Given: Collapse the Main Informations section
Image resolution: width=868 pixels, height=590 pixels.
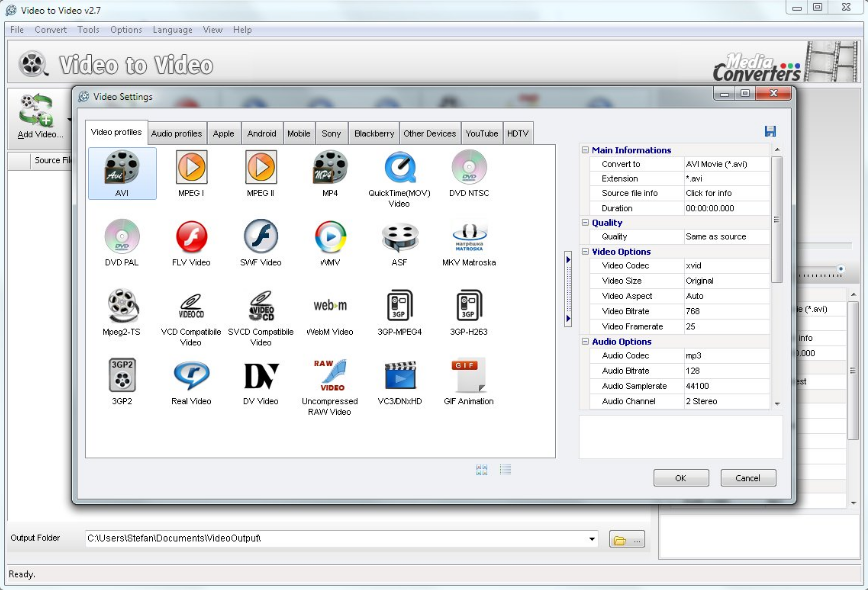Looking at the screenshot, I should [x=586, y=150].
